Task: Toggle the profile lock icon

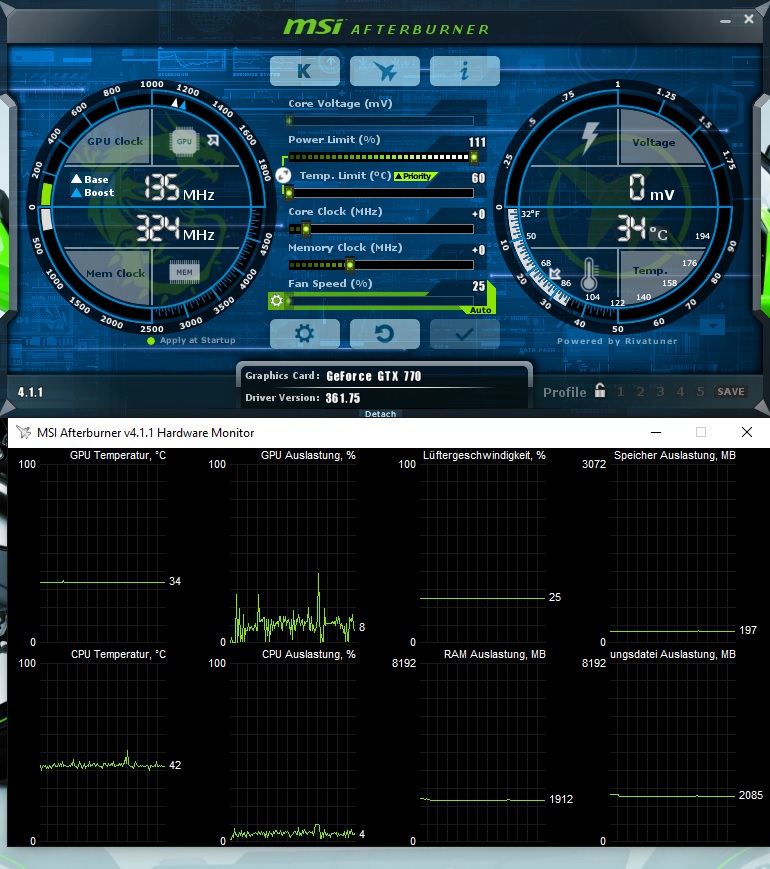Action: pos(600,390)
